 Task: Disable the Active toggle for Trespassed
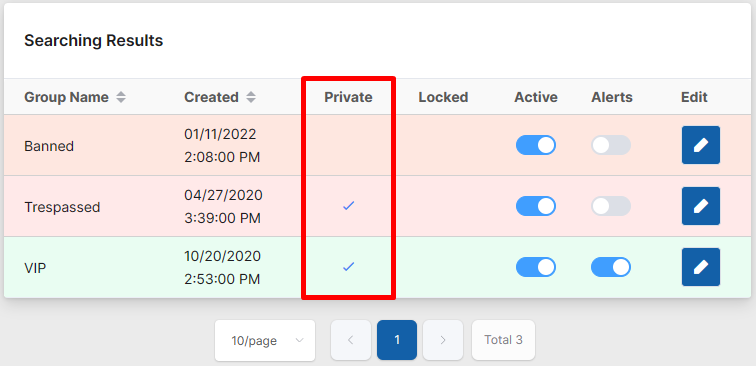point(536,206)
